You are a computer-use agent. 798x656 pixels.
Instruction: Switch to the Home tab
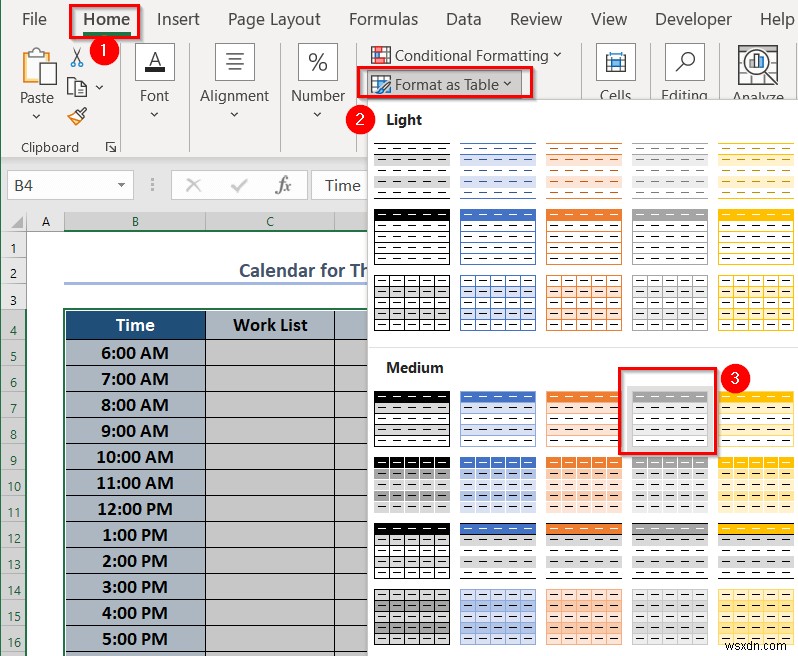[x=106, y=19]
